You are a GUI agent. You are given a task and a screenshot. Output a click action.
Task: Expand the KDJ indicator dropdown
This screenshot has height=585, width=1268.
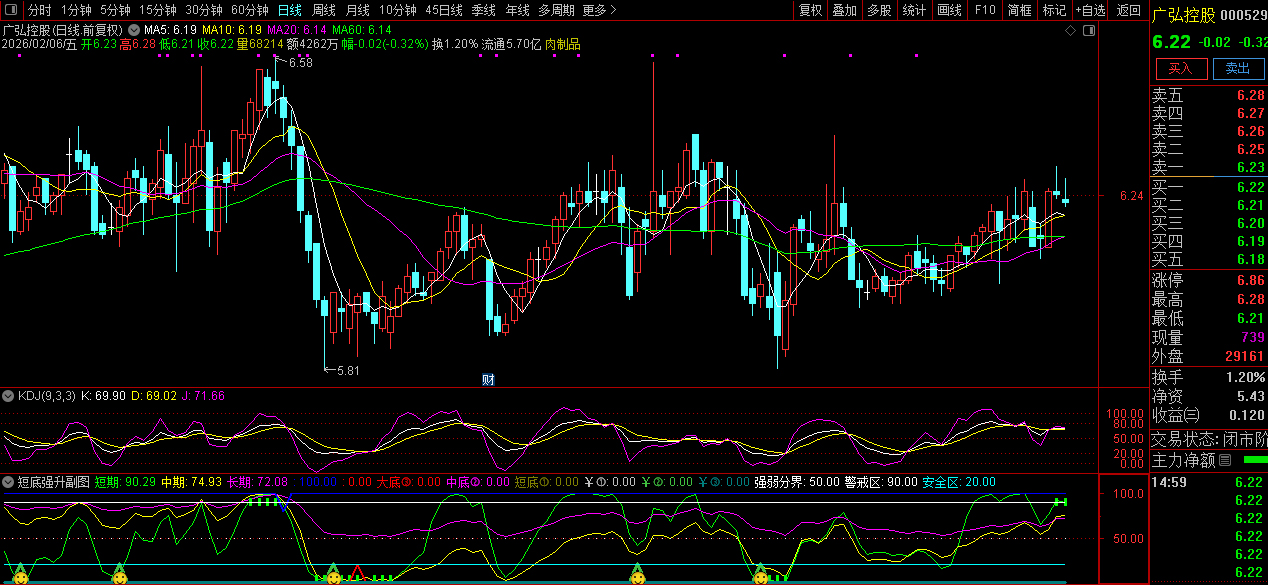click(9, 396)
